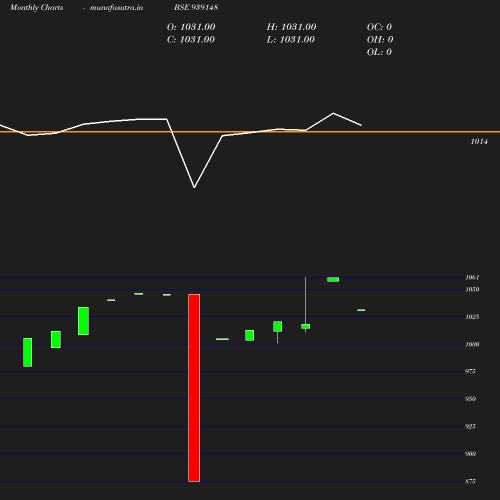Screen dimensions: 500x500
Task: Click the 'BSE 939148' symbol label
Action: (196, 7)
